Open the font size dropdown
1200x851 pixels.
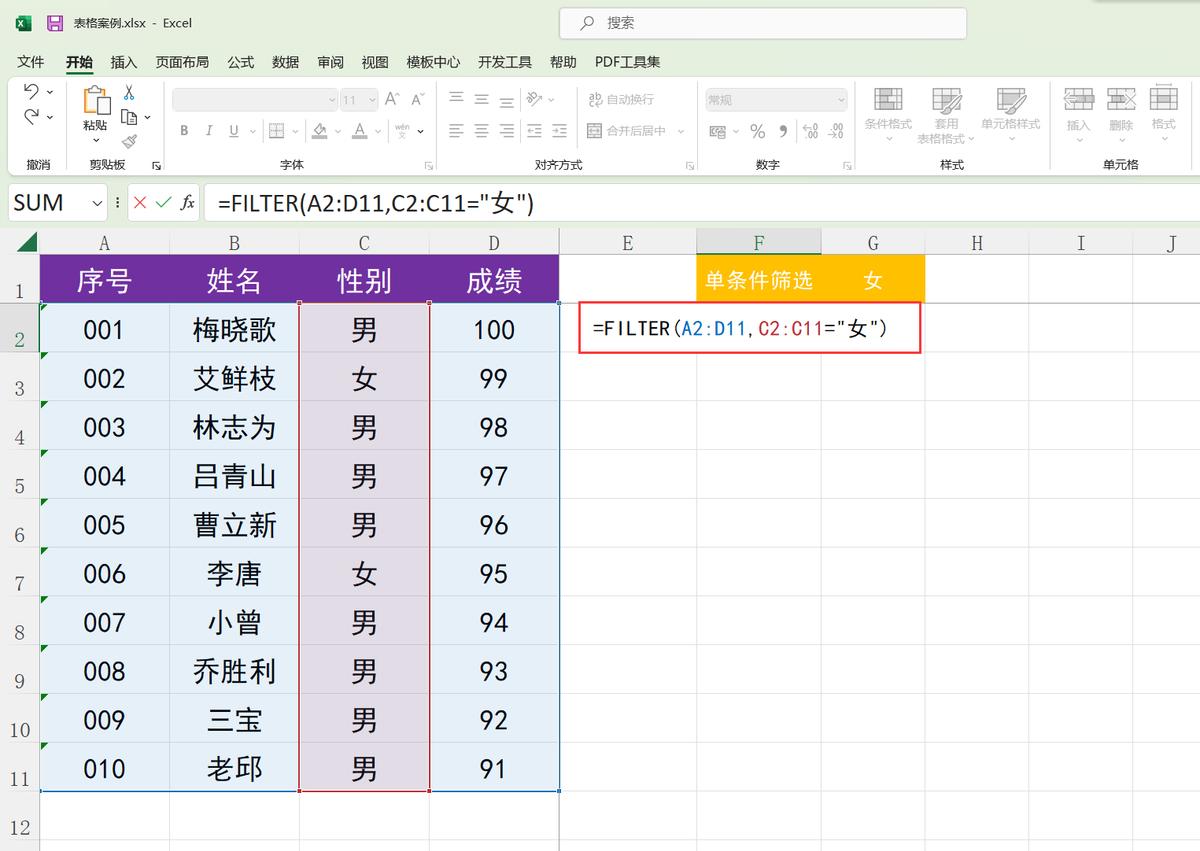tap(372, 100)
